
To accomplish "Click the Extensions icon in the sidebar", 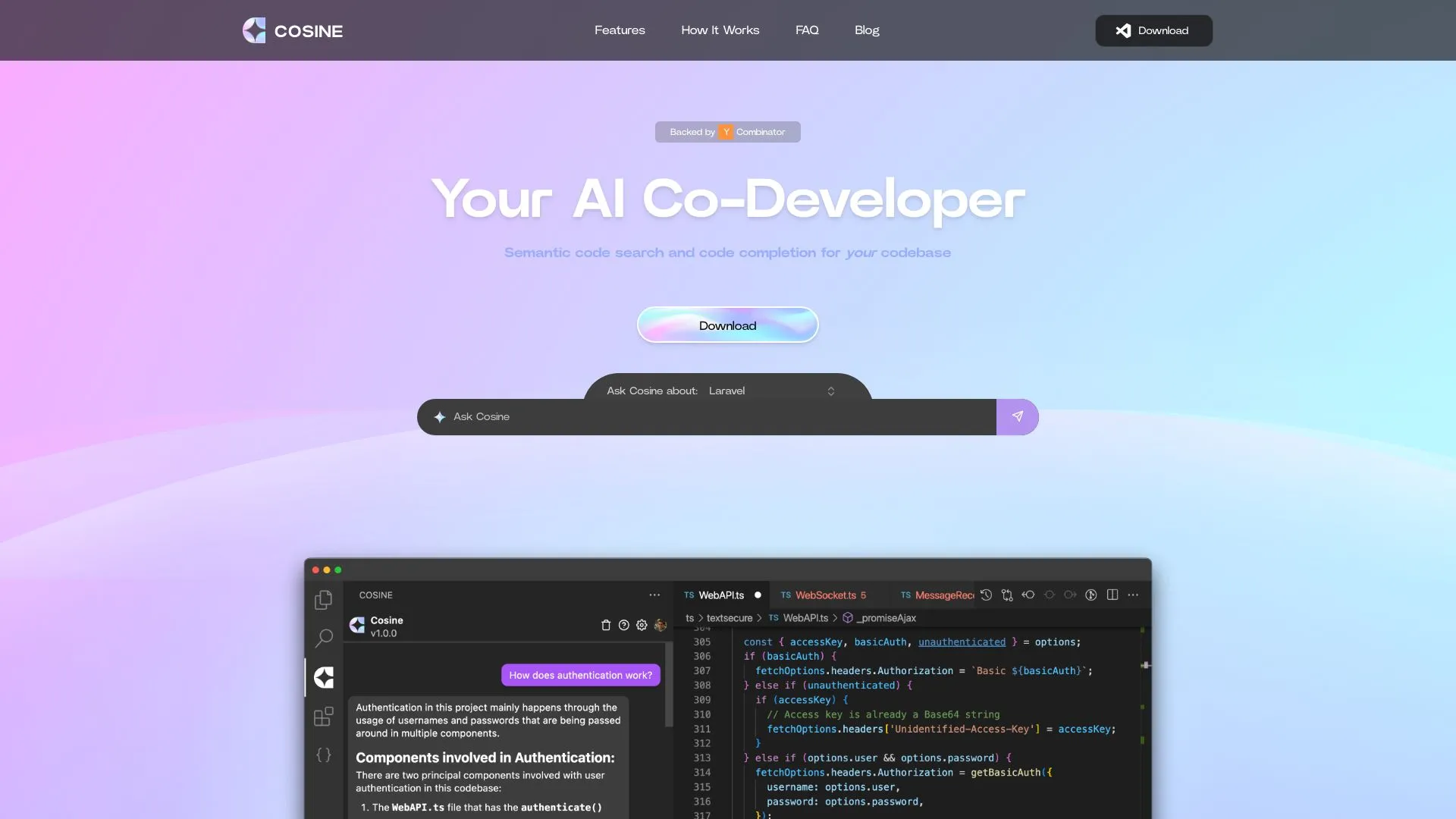I will (x=324, y=717).
